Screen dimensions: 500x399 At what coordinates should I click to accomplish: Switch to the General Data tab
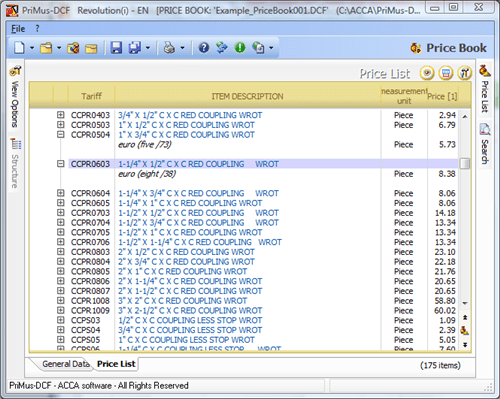(66, 364)
